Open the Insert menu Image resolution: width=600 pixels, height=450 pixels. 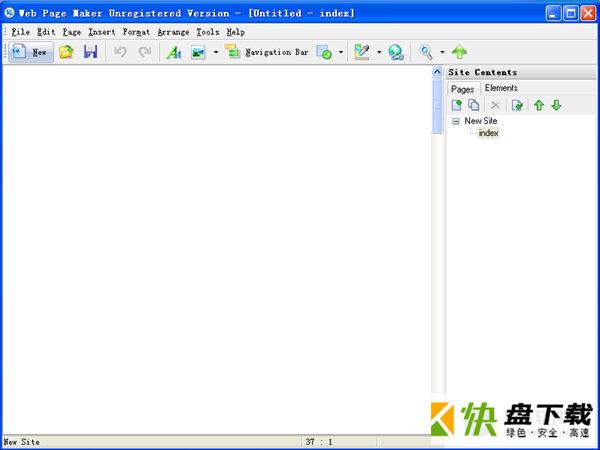coord(102,32)
